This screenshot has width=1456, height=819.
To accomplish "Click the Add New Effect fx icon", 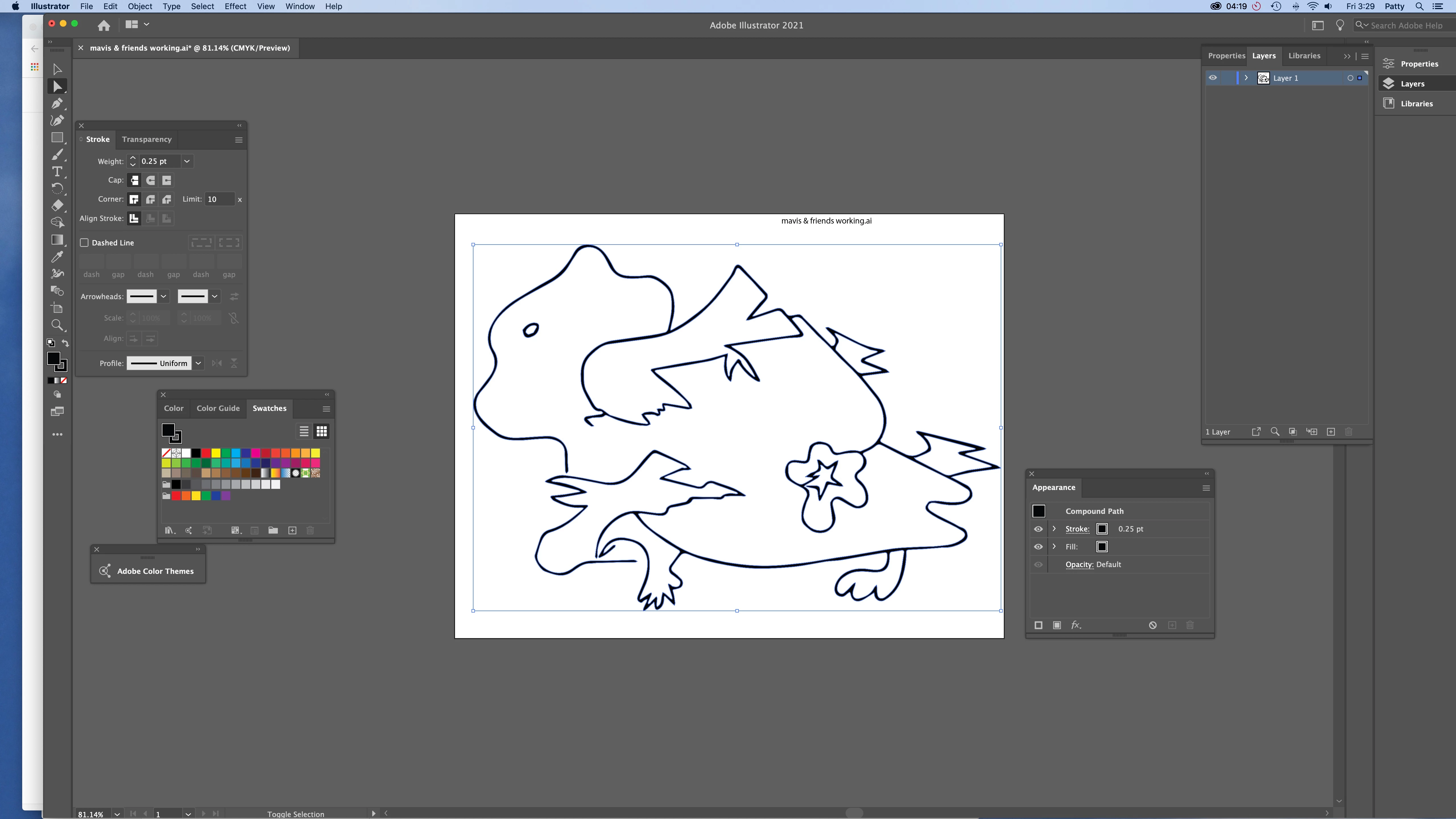I will [x=1076, y=625].
